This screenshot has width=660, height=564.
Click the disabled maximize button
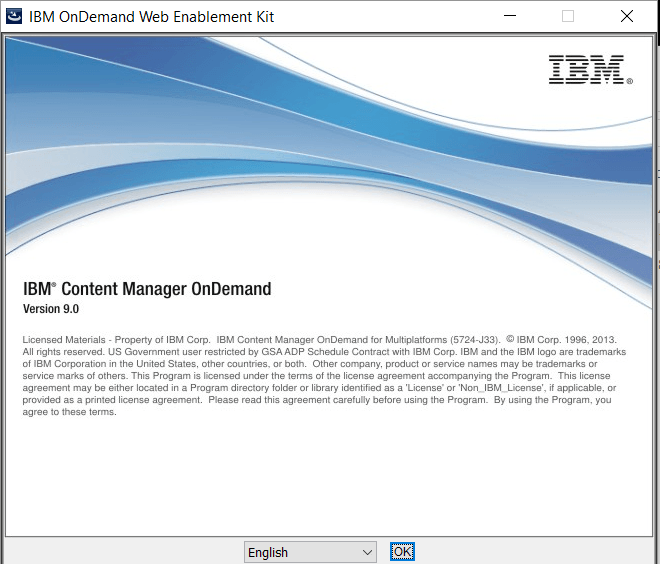tap(568, 16)
